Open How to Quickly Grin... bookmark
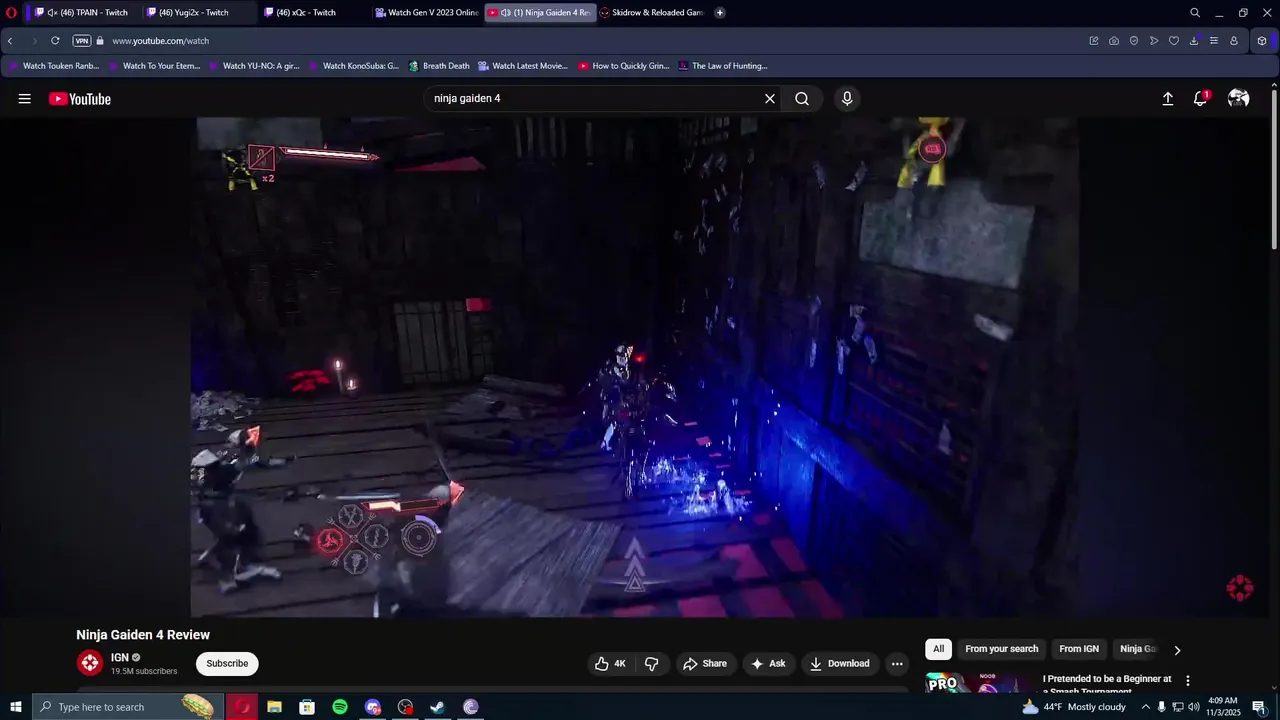This screenshot has height=720, width=1280. click(x=624, y=66)
